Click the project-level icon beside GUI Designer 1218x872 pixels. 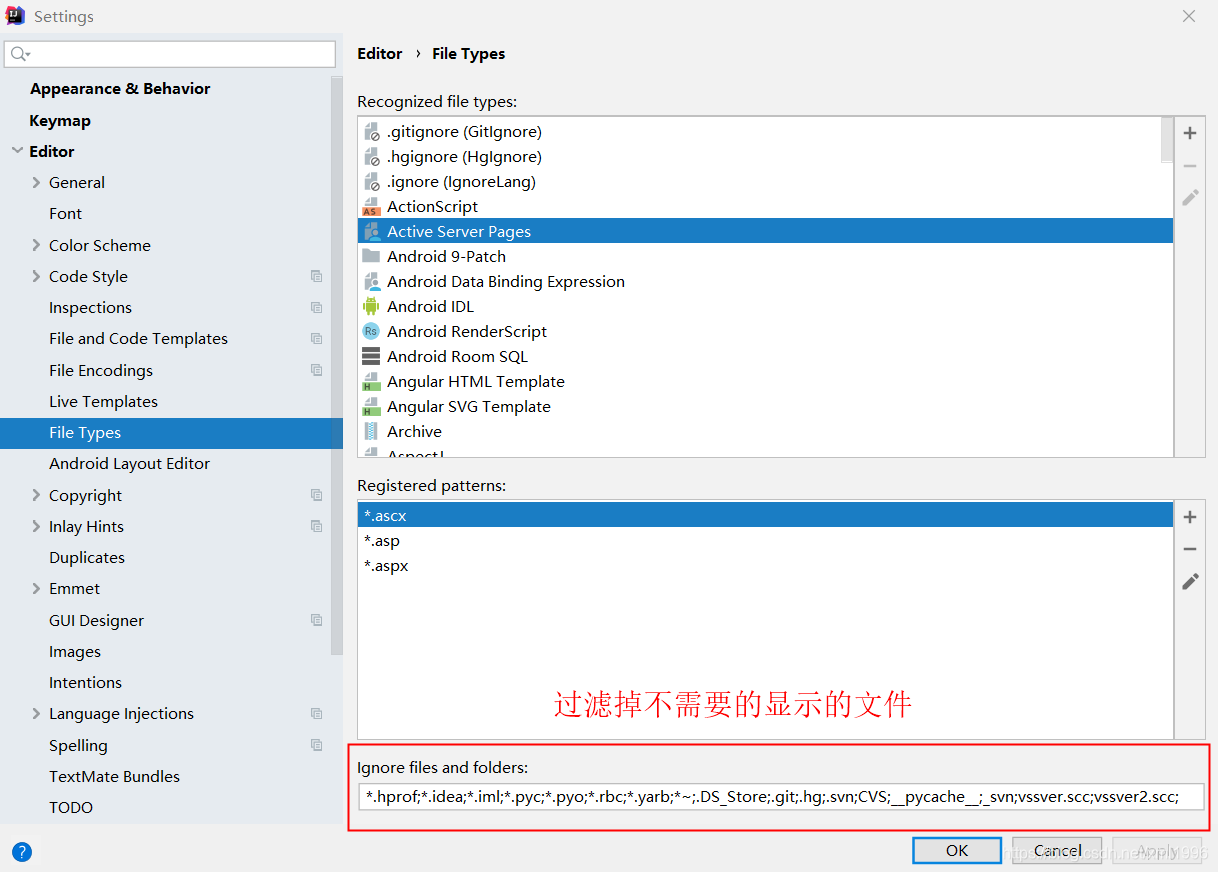pos(316,620)
